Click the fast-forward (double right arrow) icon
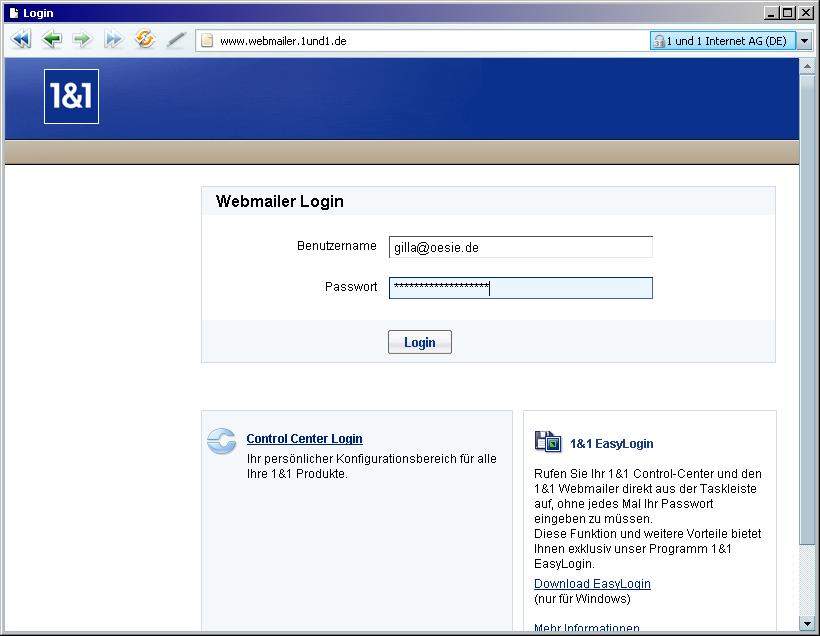This screenshot has height=636, width=820. pos(113,40)
